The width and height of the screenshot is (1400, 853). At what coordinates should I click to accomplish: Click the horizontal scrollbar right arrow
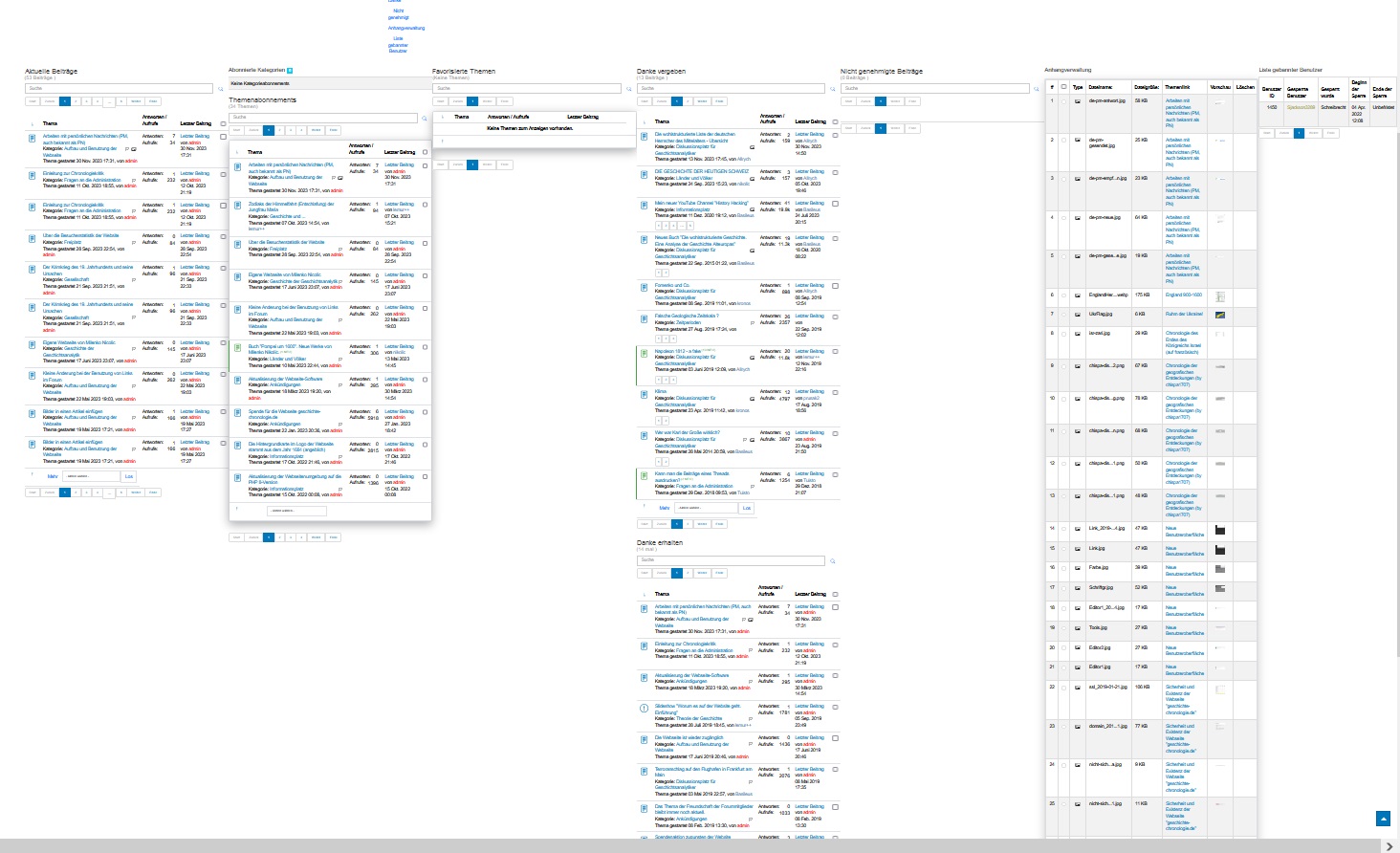pyautogui.click(x=1389, y=846)
